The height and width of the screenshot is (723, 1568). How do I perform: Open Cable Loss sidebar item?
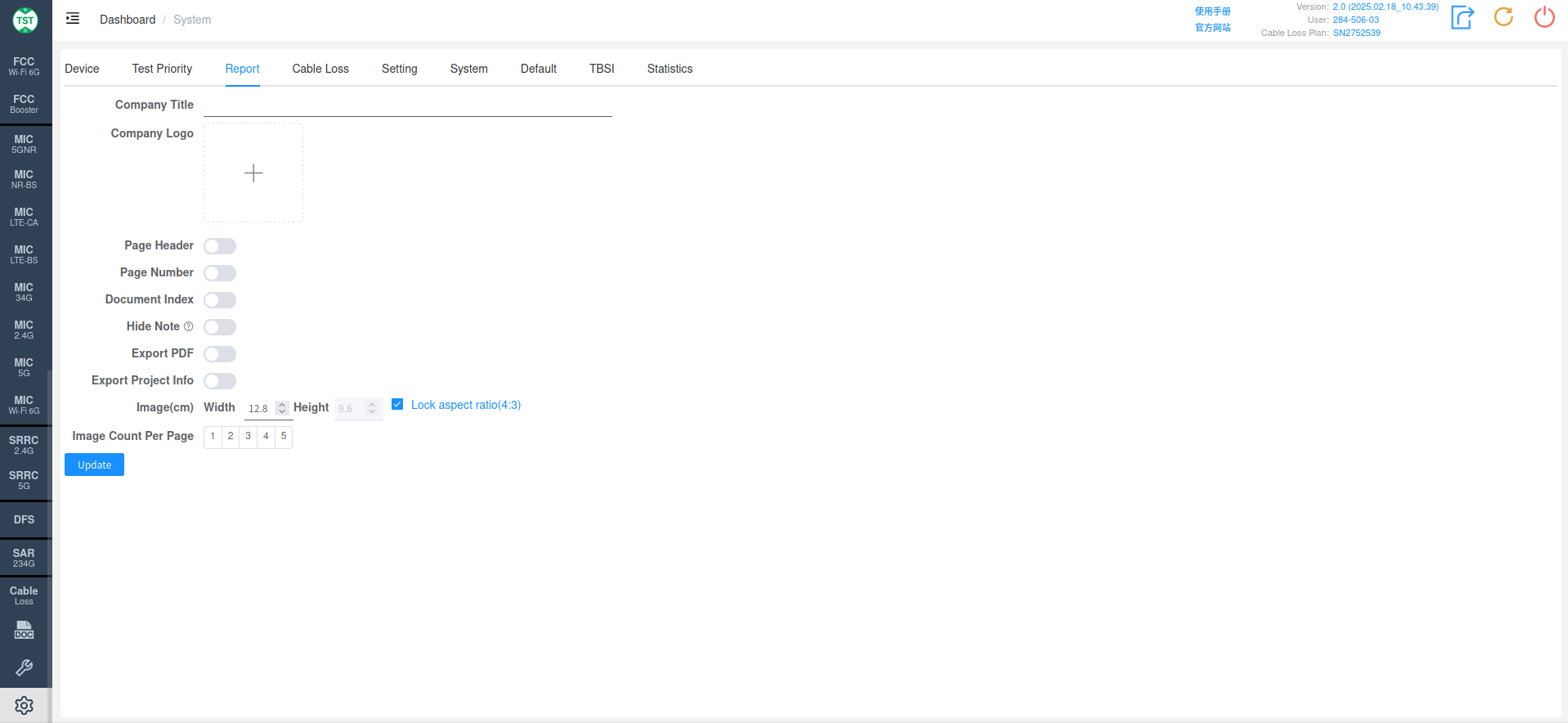point(25,595)
